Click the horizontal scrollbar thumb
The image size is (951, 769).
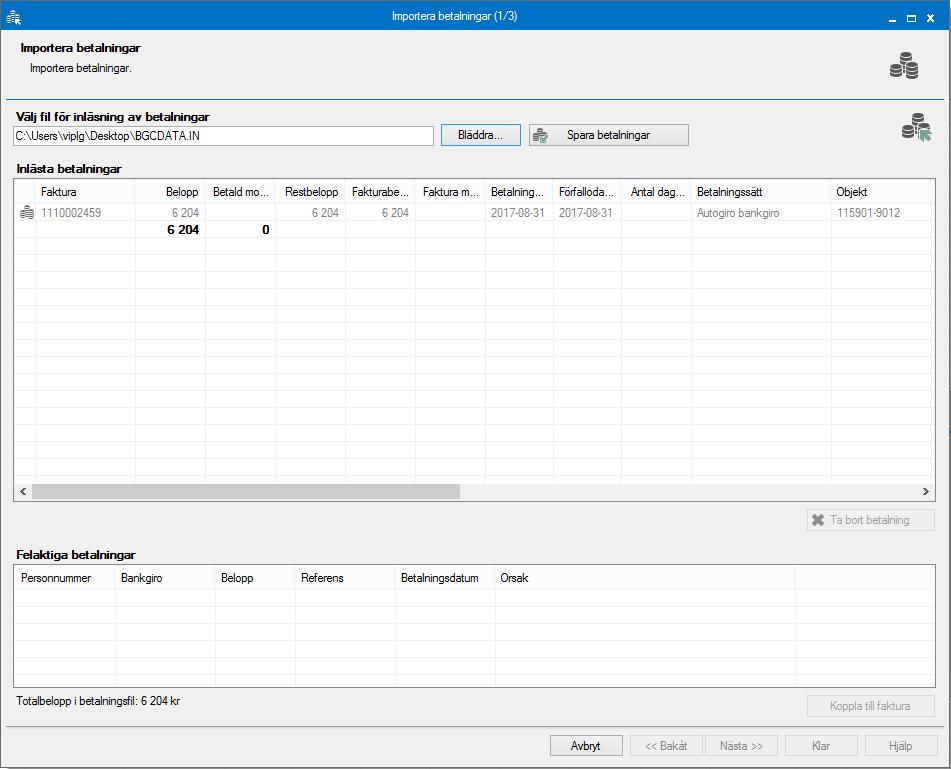pos(246,491)
